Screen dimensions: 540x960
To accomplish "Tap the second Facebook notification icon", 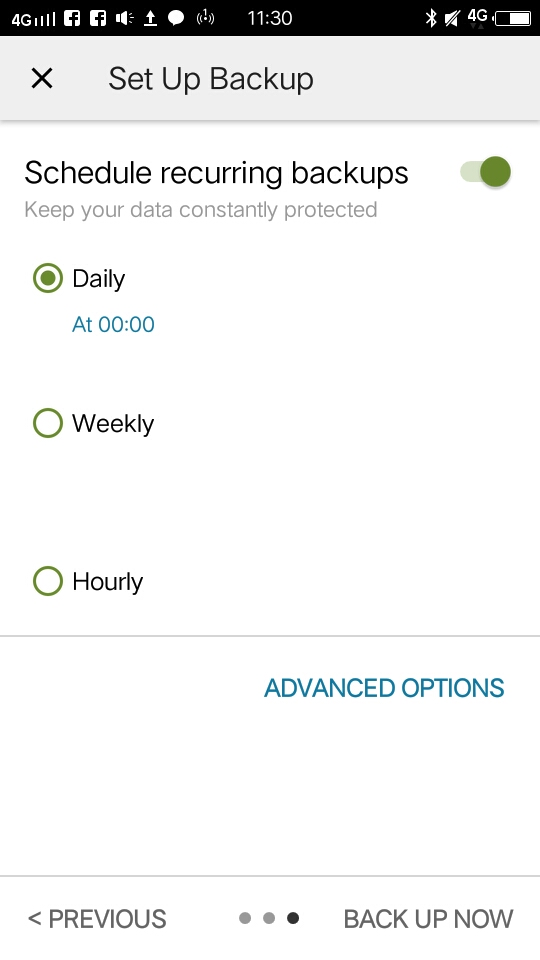I will pos(98,18).
